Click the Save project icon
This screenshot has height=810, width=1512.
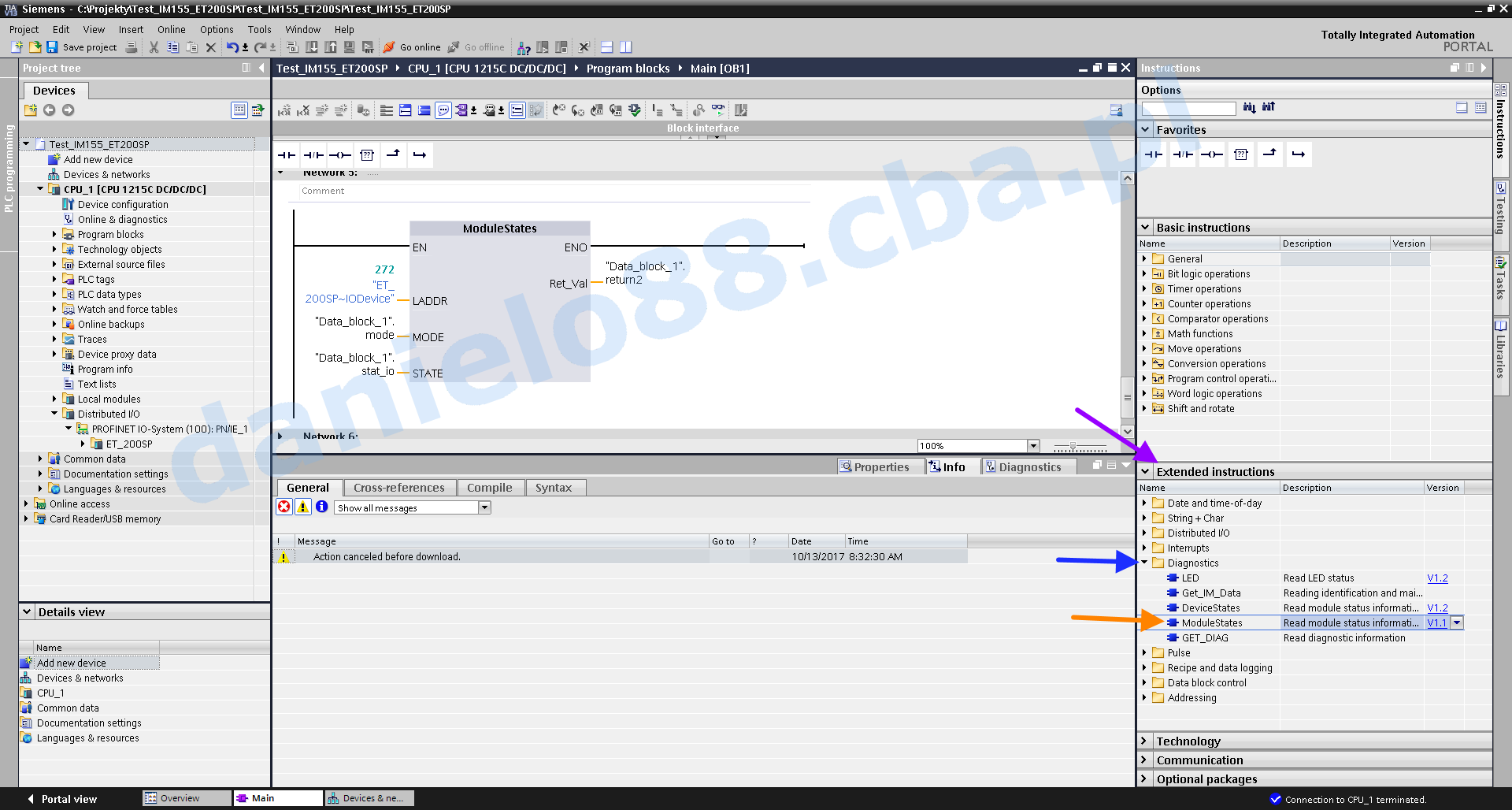click(52, 47)
